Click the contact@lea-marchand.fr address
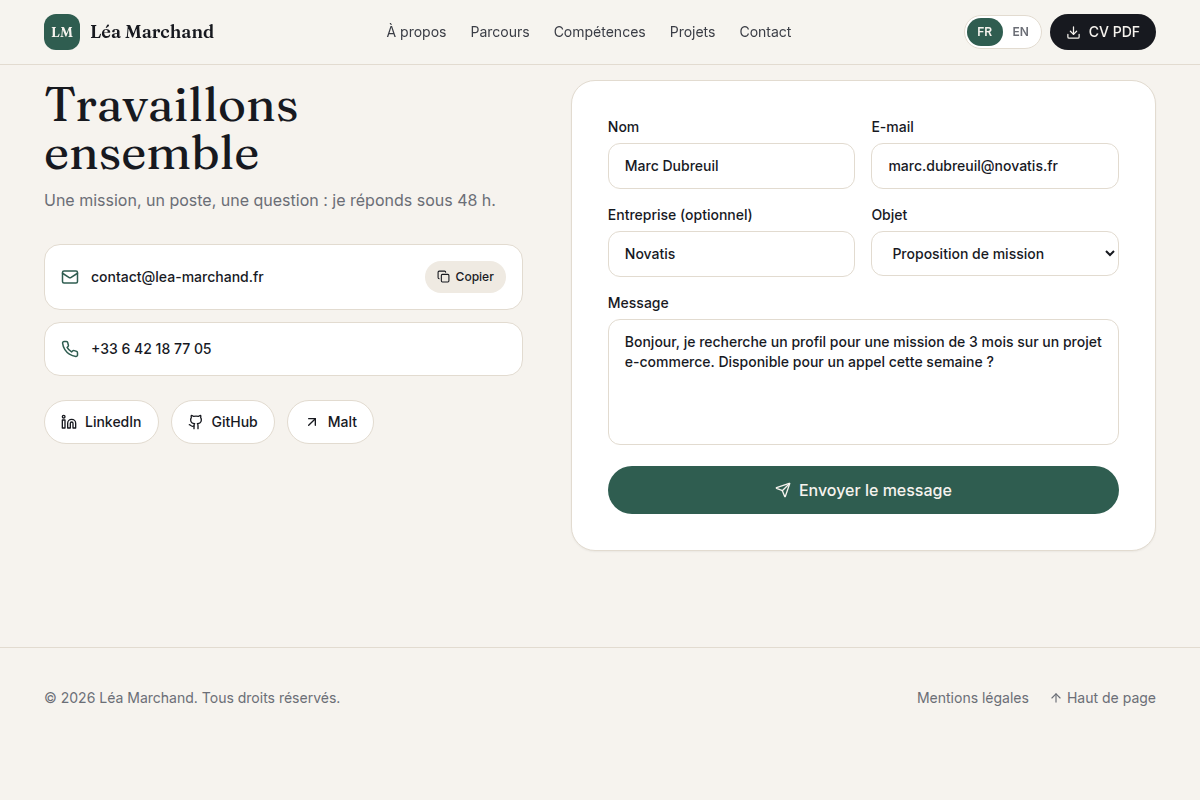This screenshot has width=1200, height=800. point(177,277)
